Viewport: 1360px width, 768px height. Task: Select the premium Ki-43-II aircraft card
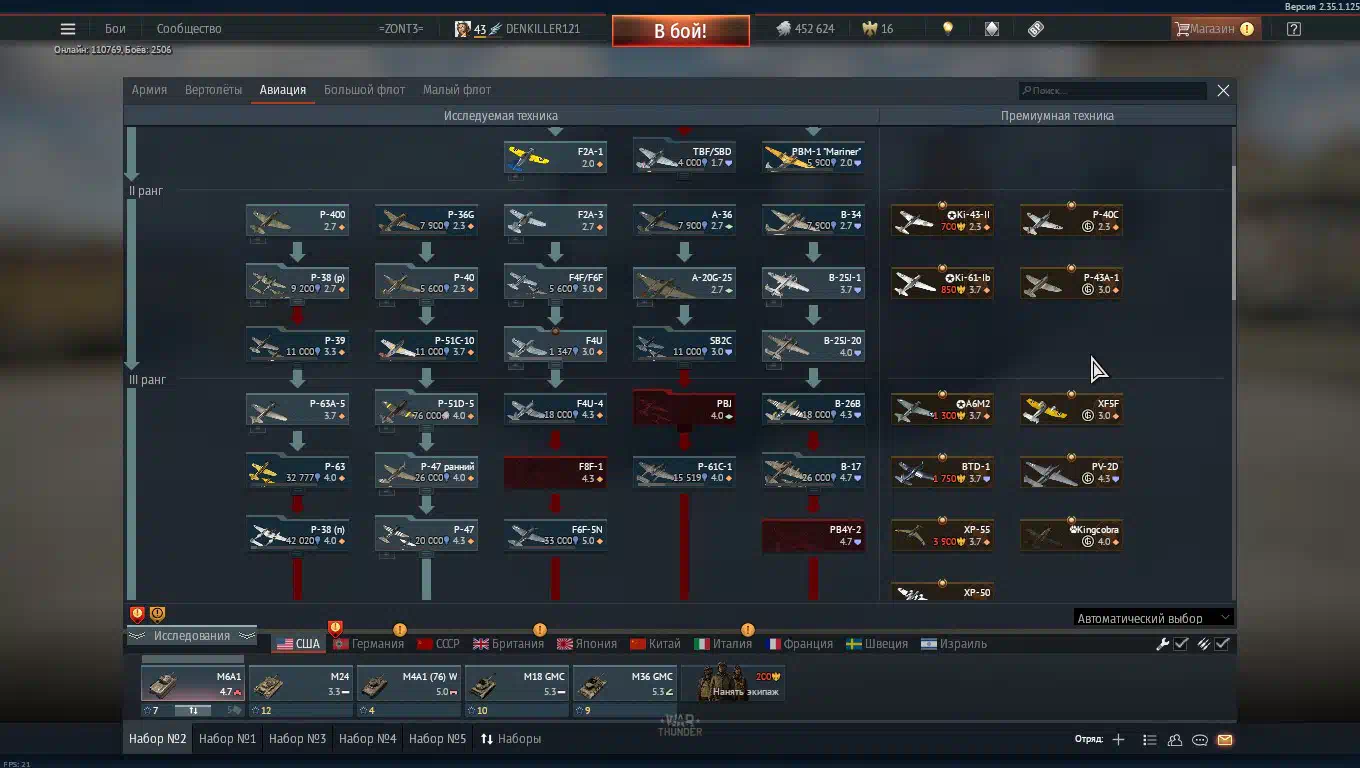pyautogui.click(x=942, y=220)
